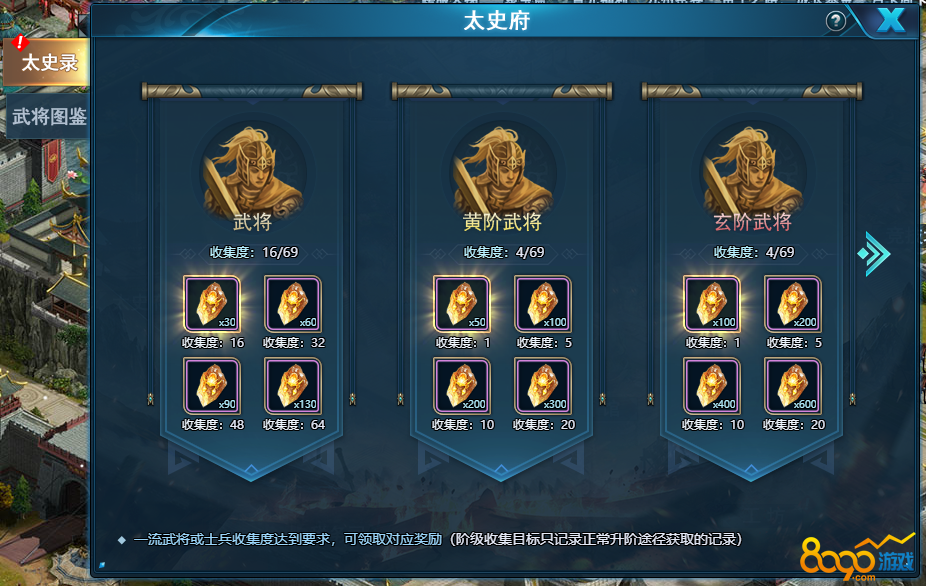Viewport: 926px width, 586px height.
Task: Switch to the 太史录 tab
Action: tap(46, 62)
